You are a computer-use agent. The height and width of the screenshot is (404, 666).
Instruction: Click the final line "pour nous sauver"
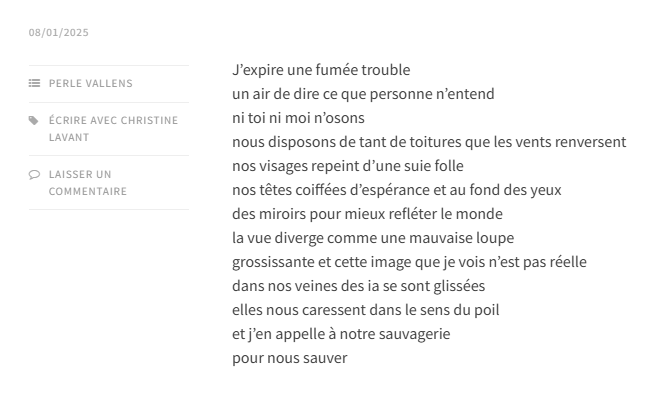289,358
